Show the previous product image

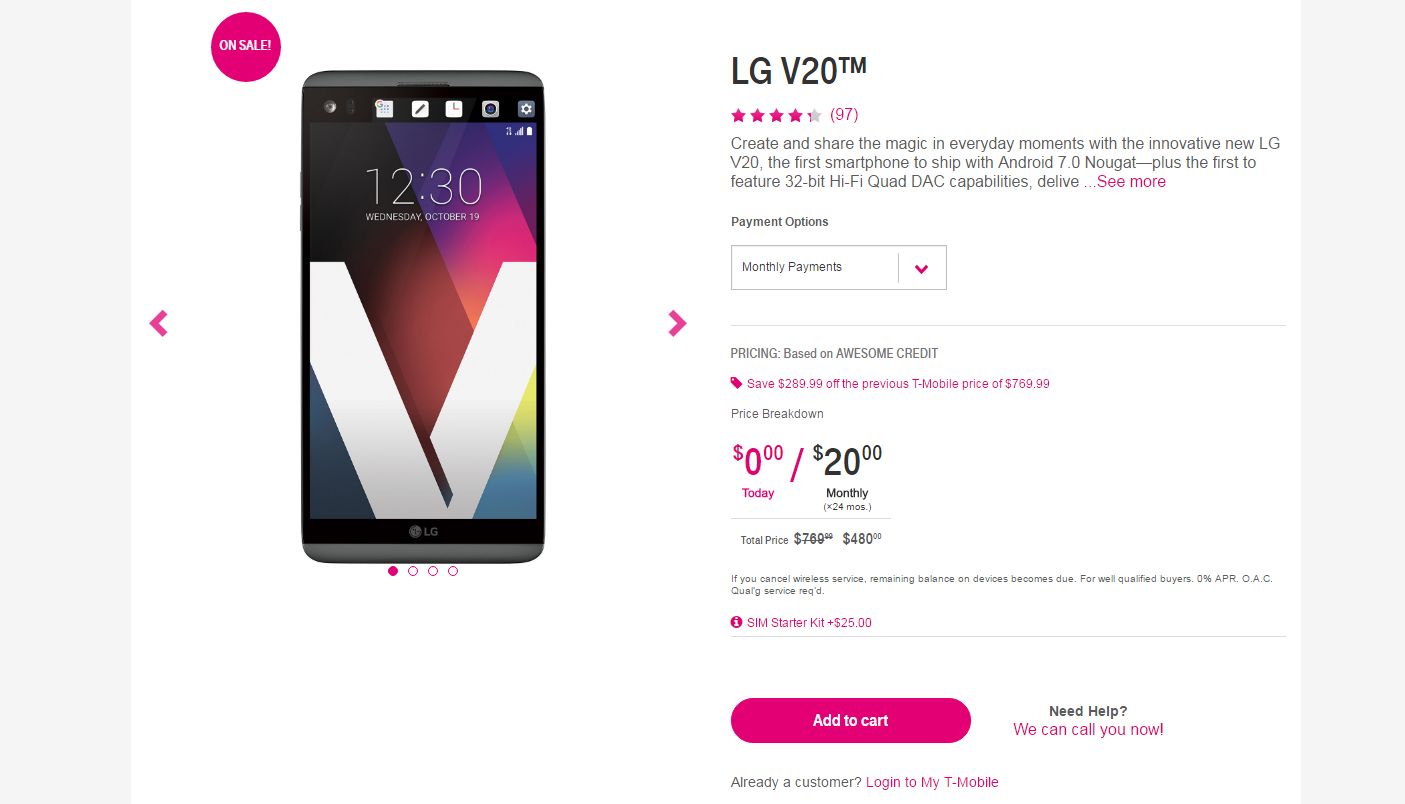(158, 323)
